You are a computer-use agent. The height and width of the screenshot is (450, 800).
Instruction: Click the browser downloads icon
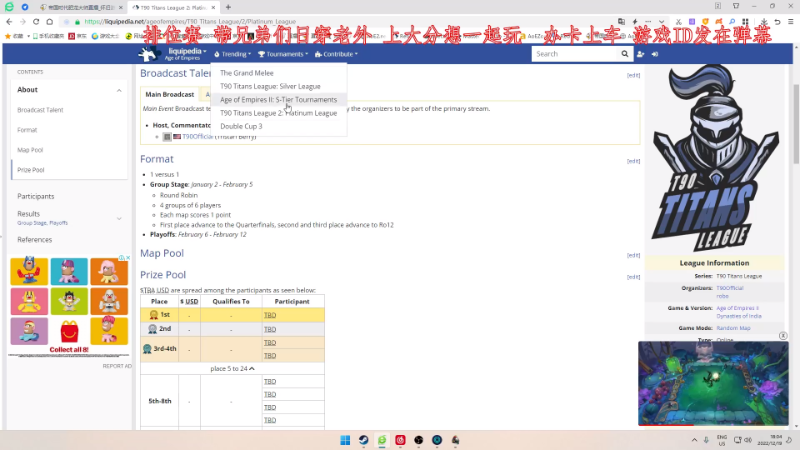[x=764, y=21]
